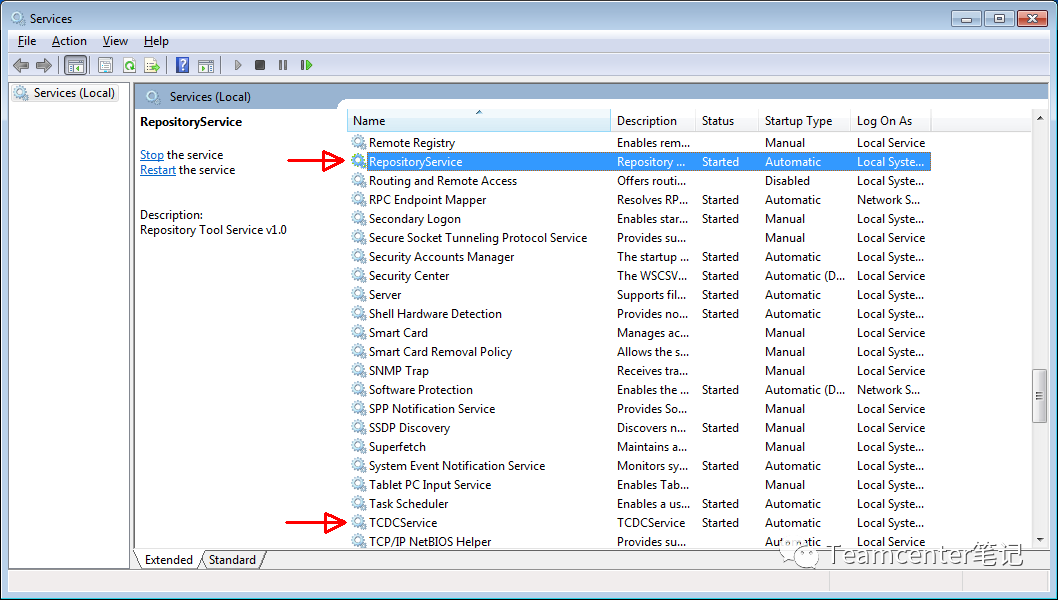Click the Back arrow in the toolbar

(x=21, y=65)
